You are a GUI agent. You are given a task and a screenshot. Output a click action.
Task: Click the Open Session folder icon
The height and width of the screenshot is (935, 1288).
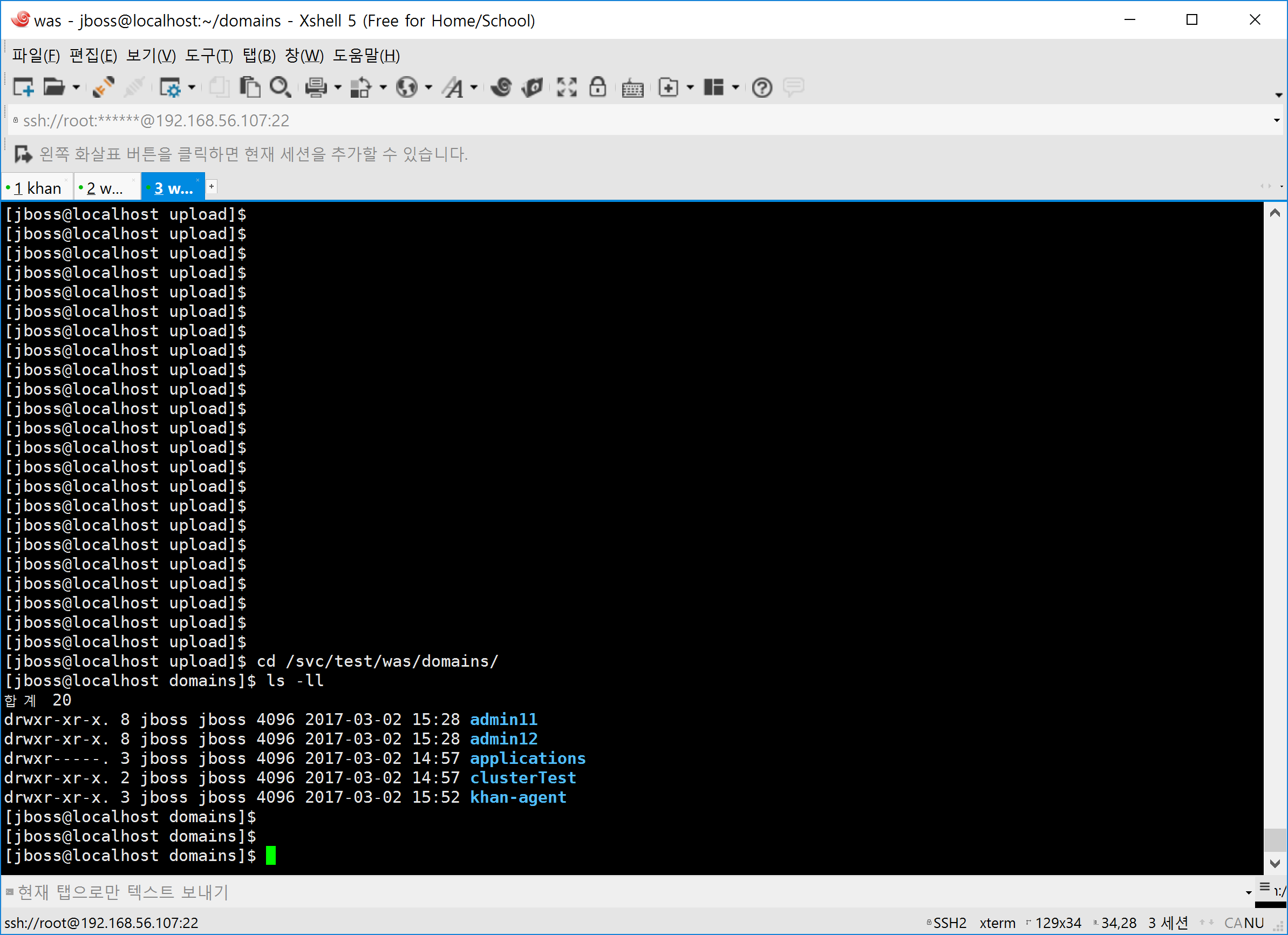[x=54, y=87]
